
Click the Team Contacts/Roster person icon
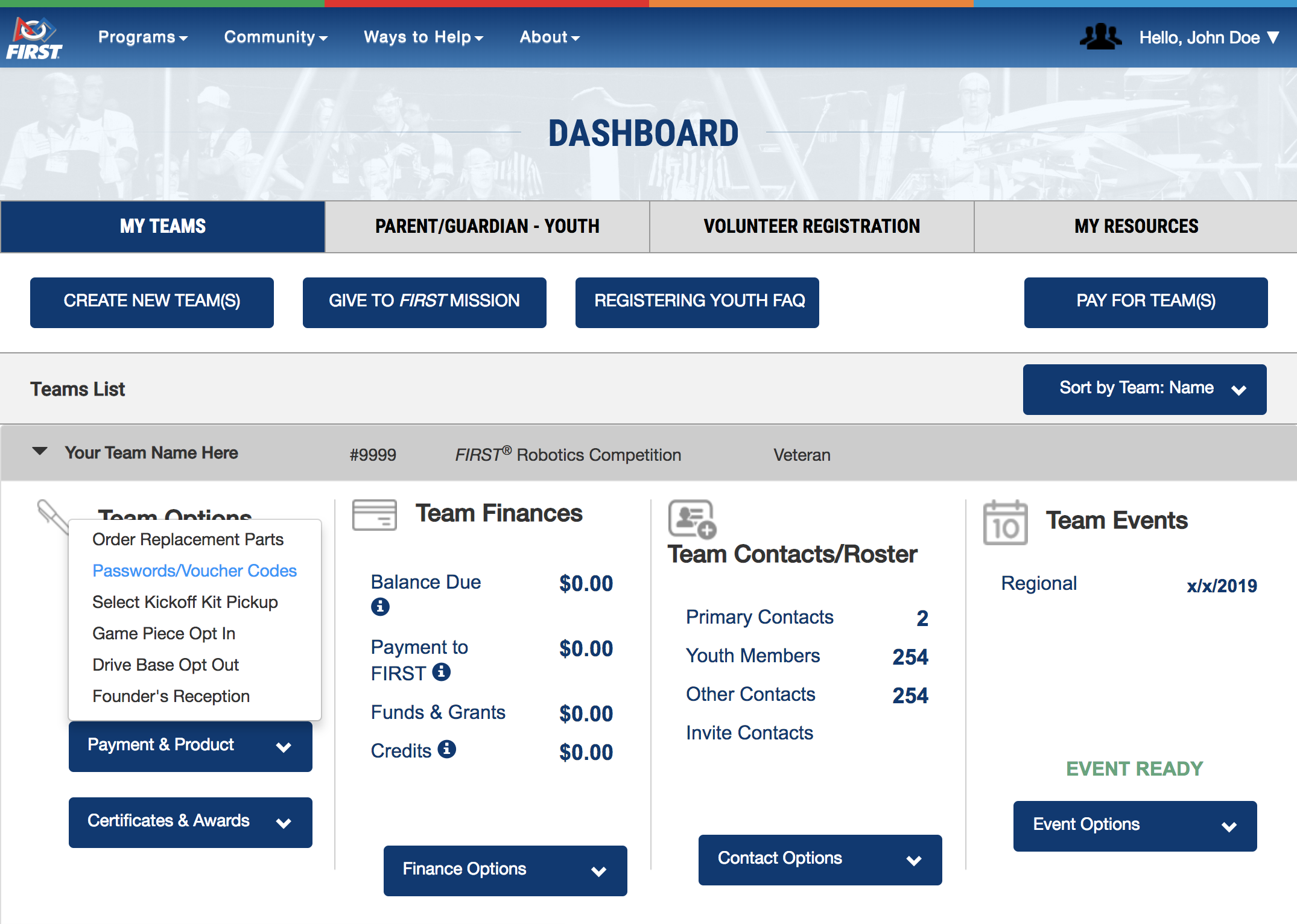(692, 519)
